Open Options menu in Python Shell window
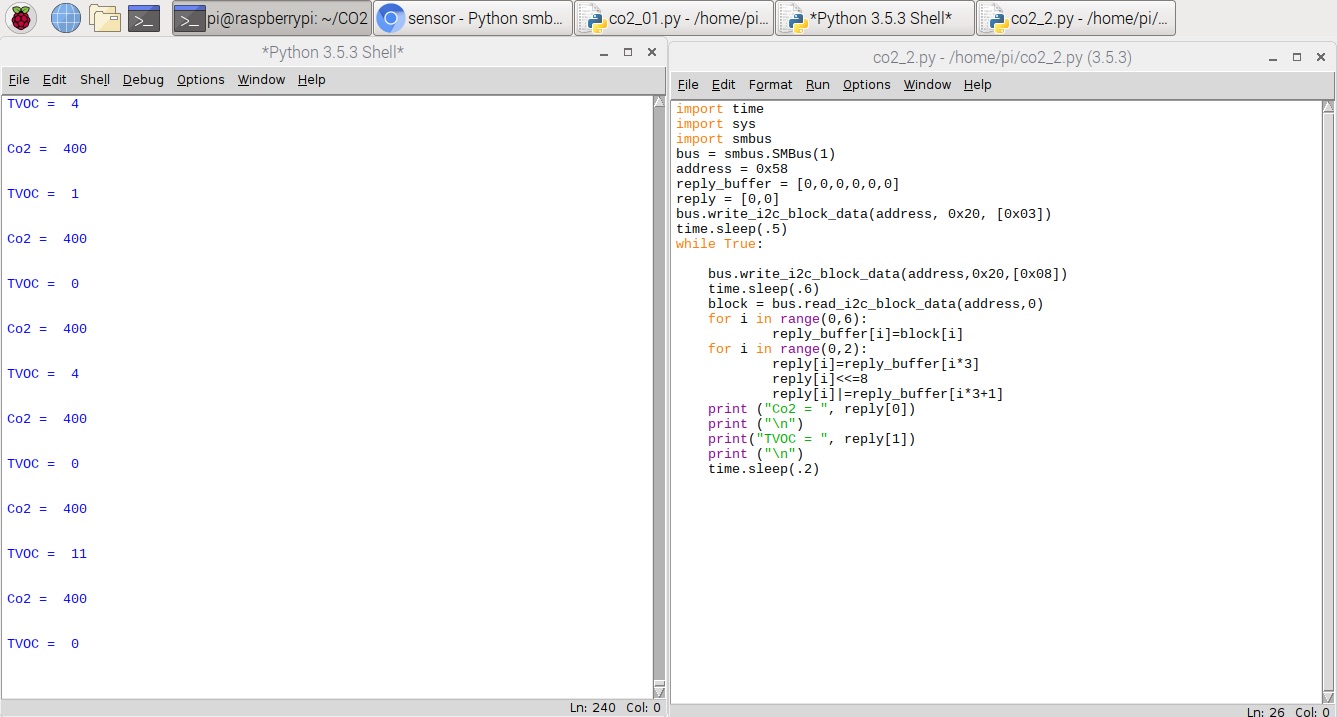 click(x=201, y=80)
